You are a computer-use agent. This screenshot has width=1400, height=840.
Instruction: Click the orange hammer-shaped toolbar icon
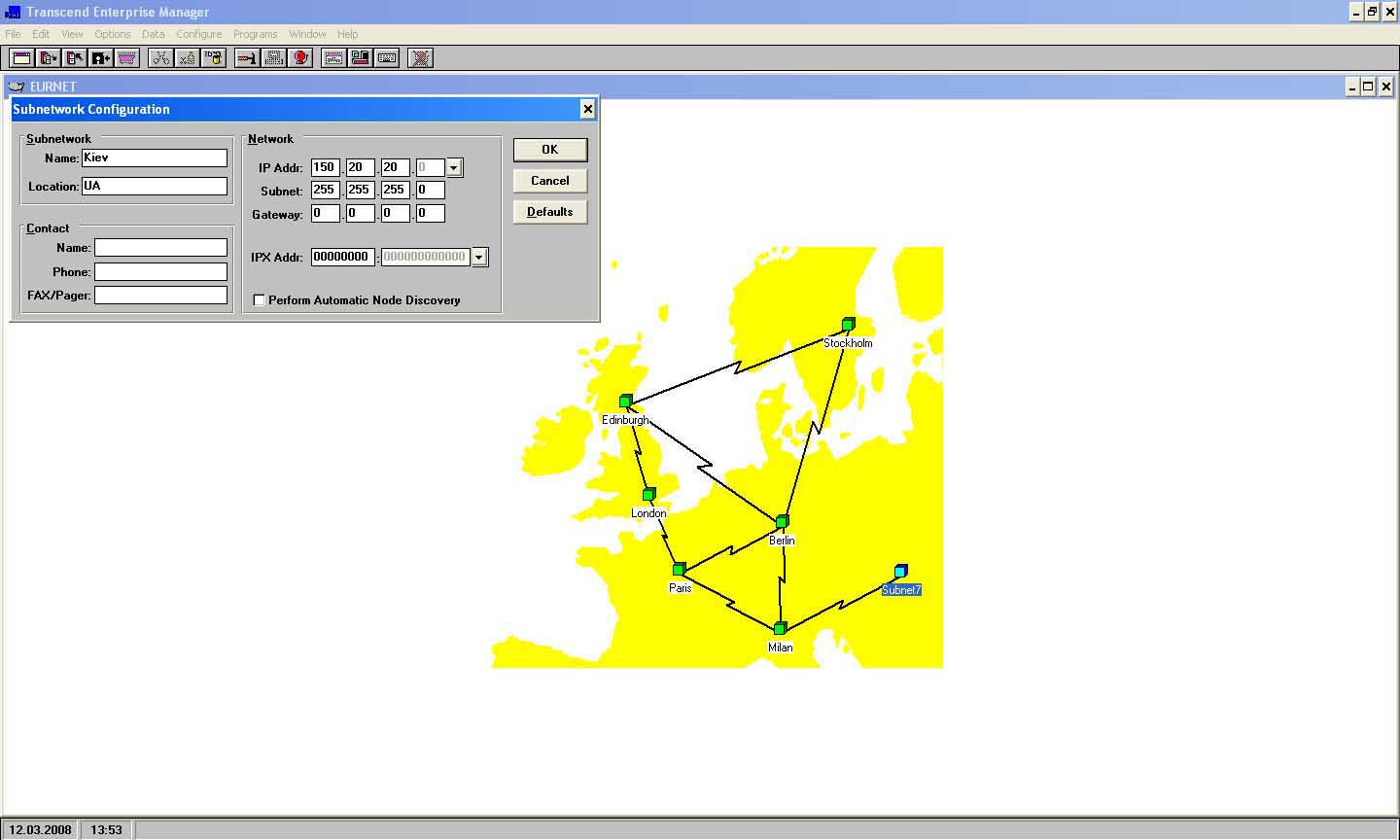[247, 58]
